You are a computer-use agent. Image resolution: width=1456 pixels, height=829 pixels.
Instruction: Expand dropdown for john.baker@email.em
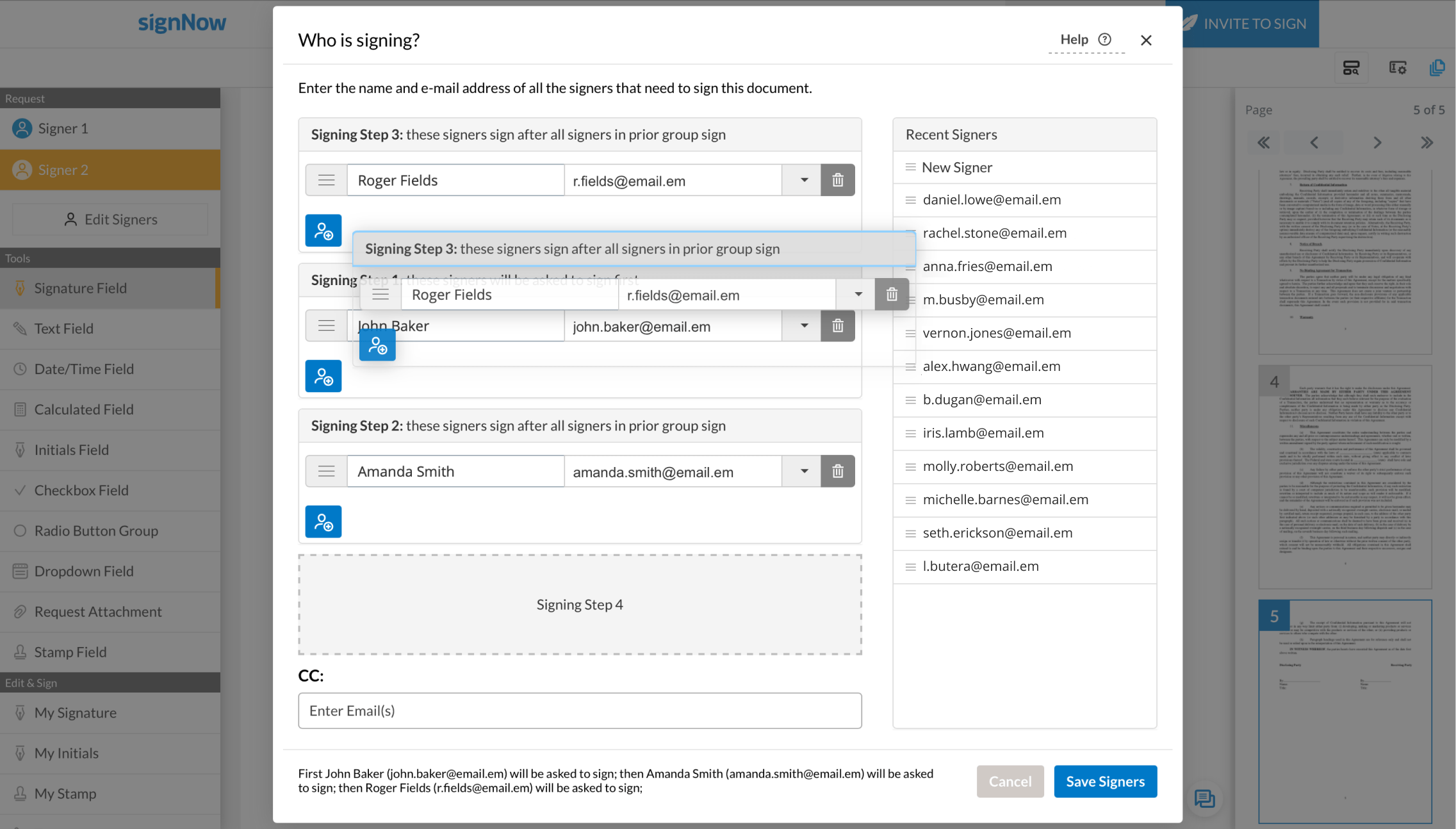pyautogui.click(x=803, y=326)
